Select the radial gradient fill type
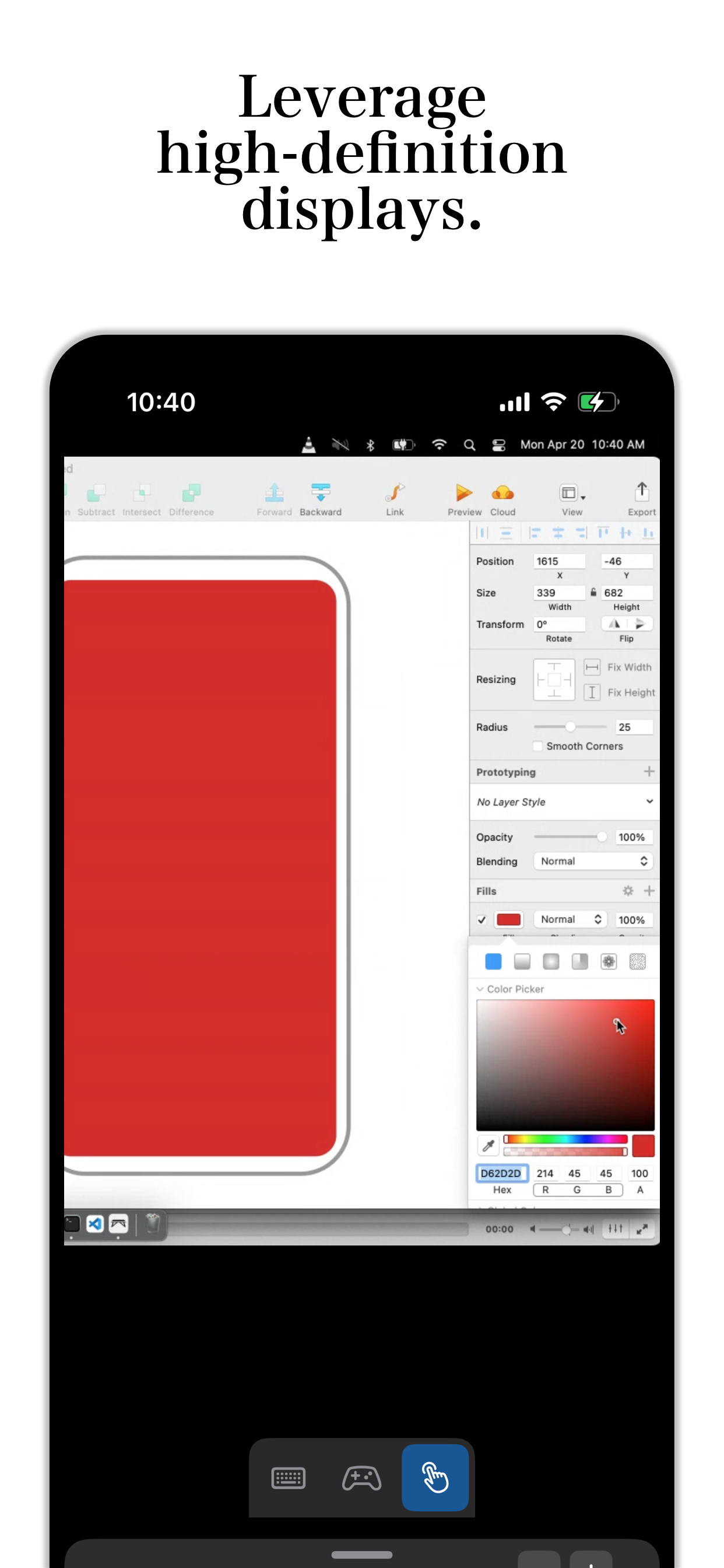The image size is (724, 1568). coord(551,962)
